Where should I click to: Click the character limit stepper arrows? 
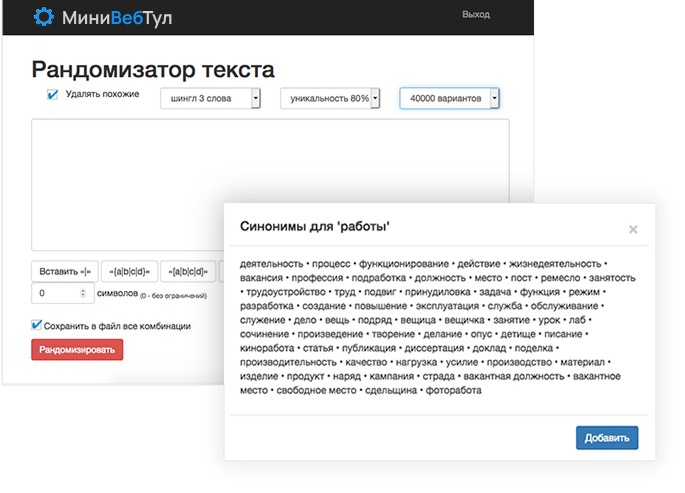click(x=84, y=294)
